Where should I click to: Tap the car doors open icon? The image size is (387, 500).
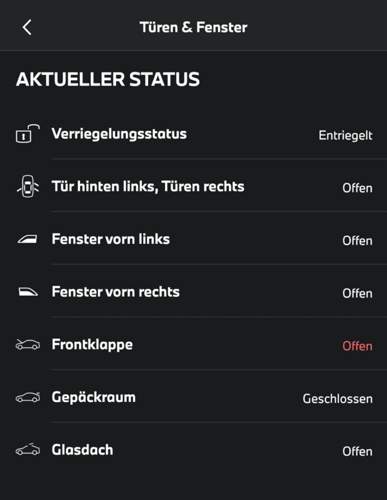click(x=28, y=186)
